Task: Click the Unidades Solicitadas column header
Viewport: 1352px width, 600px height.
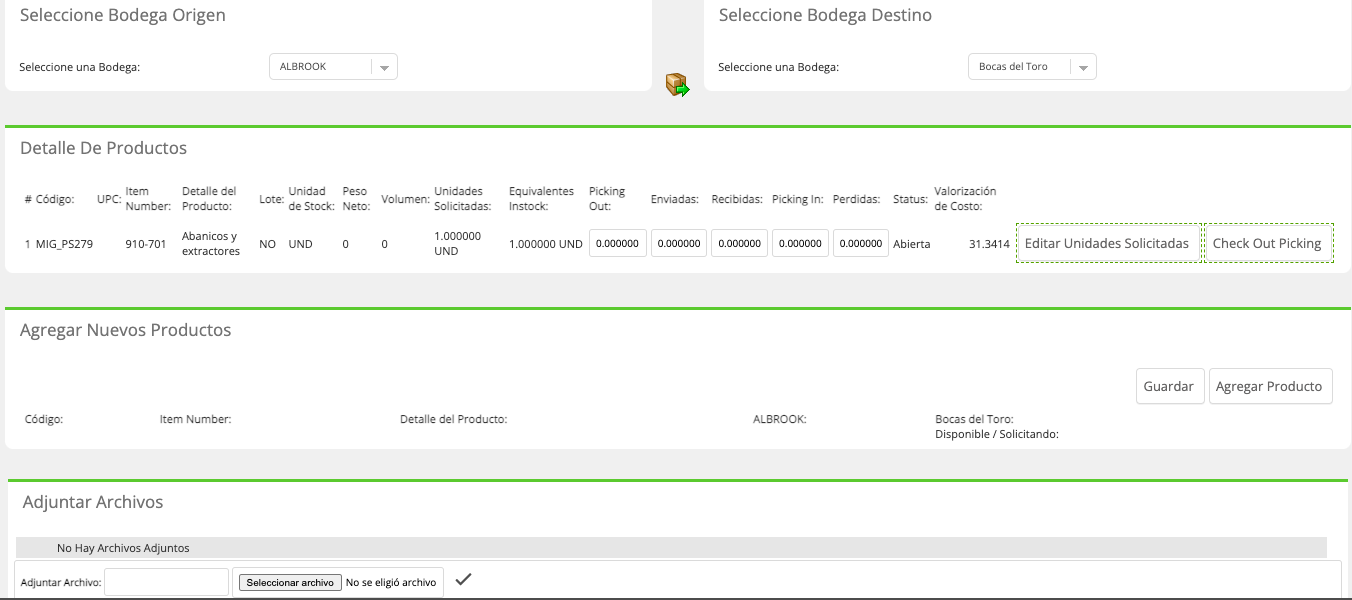Action: pos(463,199)
